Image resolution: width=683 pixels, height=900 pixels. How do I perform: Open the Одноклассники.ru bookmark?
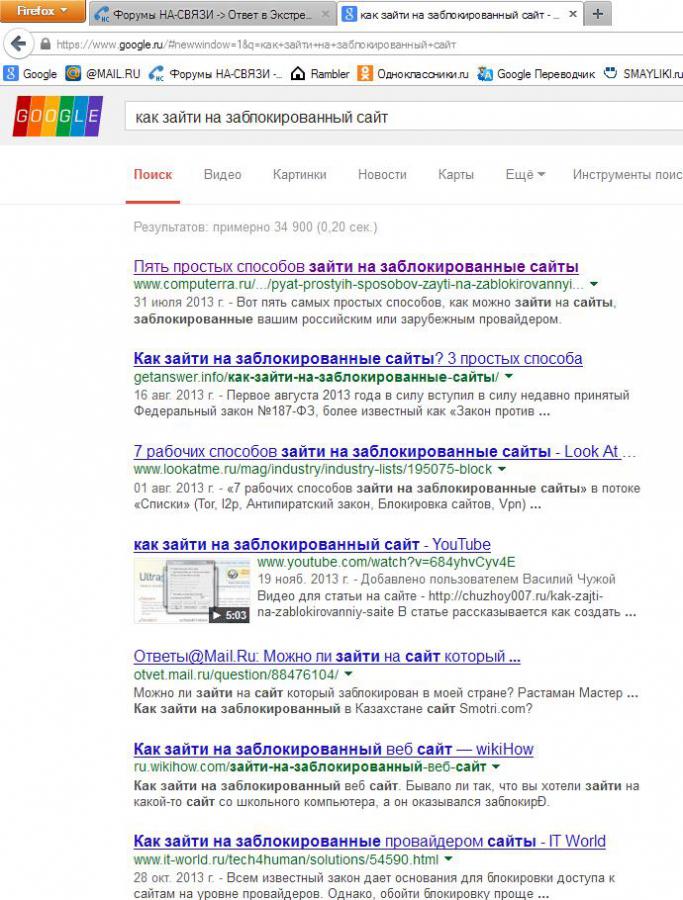413,73
